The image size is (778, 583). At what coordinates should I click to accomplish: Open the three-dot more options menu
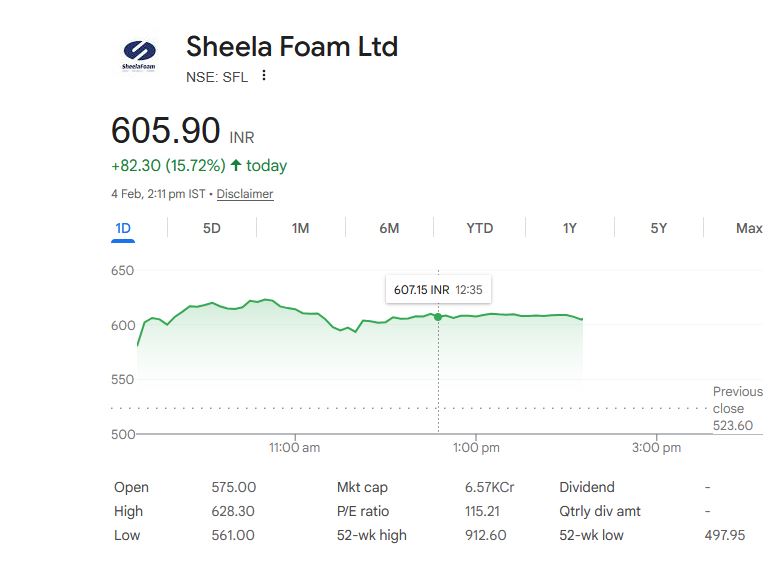[264, 76]
